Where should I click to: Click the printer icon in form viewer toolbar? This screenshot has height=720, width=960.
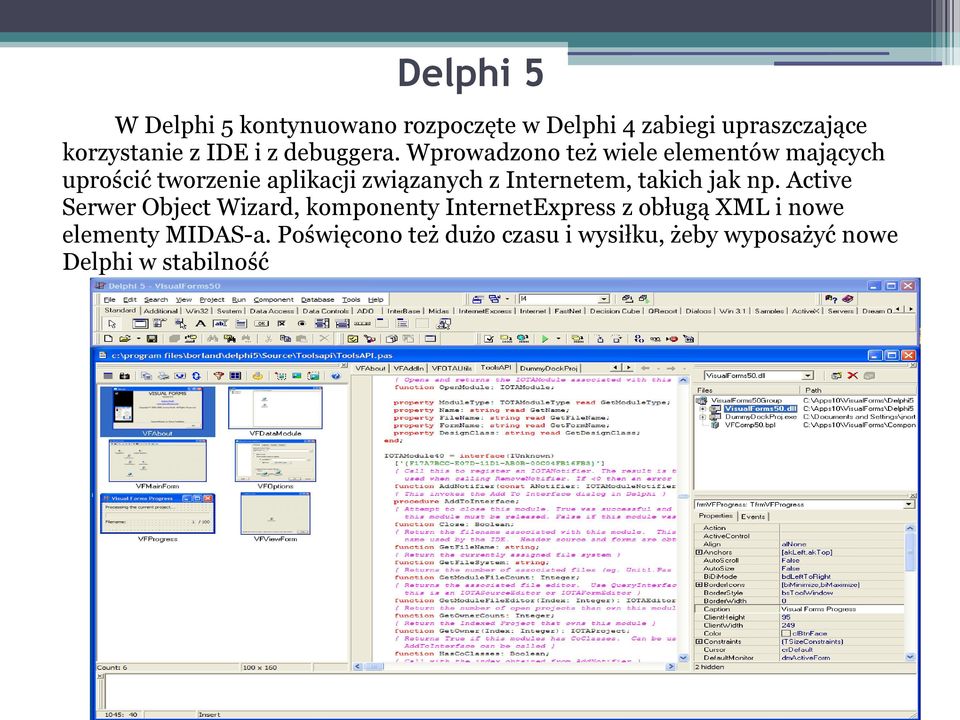coord(163,375)
